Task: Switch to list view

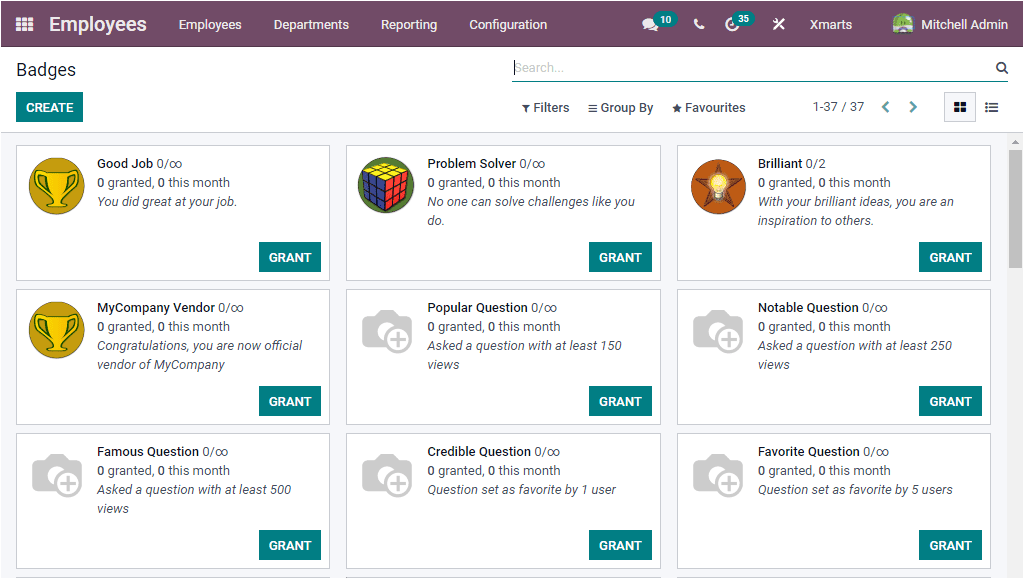Action: pyautogui.click(x=991, y=107)
